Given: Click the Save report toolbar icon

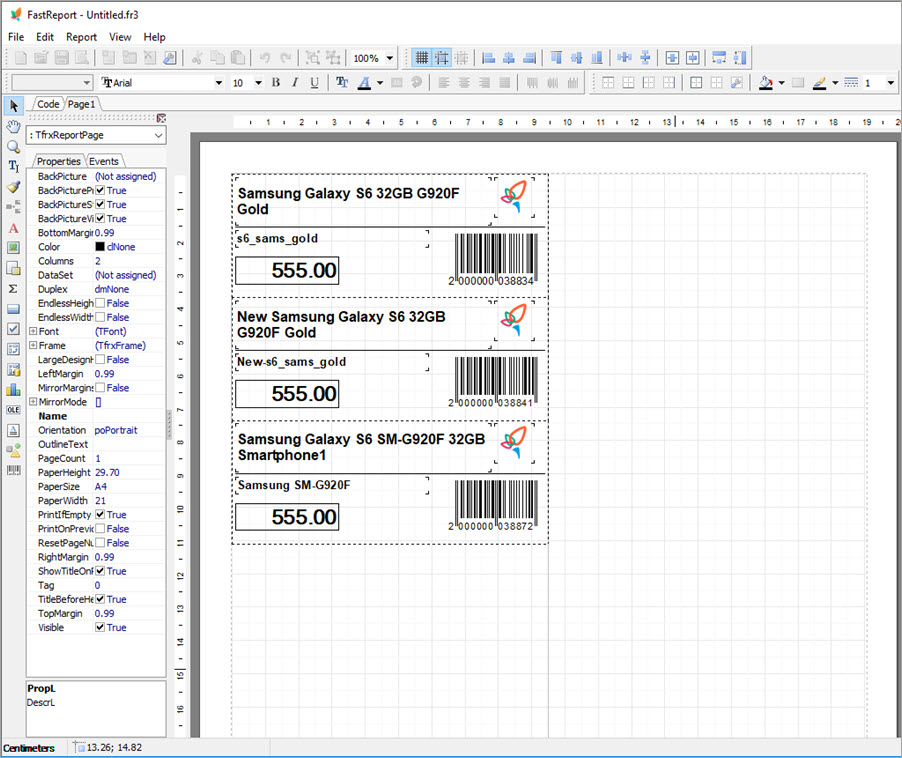Looking at the screenshot, I should pyautogui.click(x=62, y=58).
